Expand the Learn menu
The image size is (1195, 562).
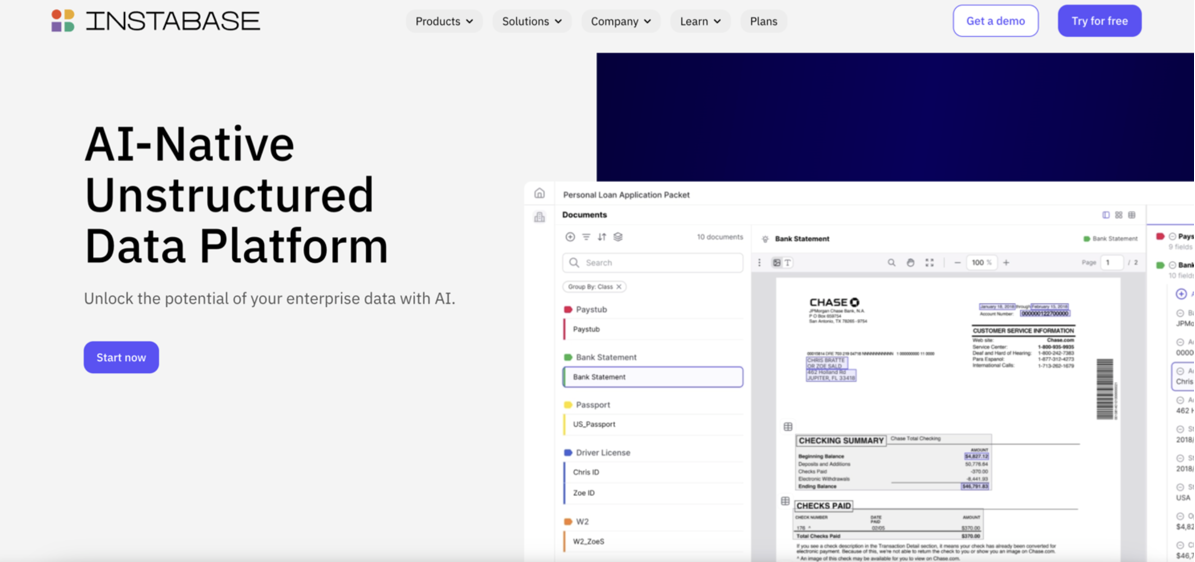point(700,21)
